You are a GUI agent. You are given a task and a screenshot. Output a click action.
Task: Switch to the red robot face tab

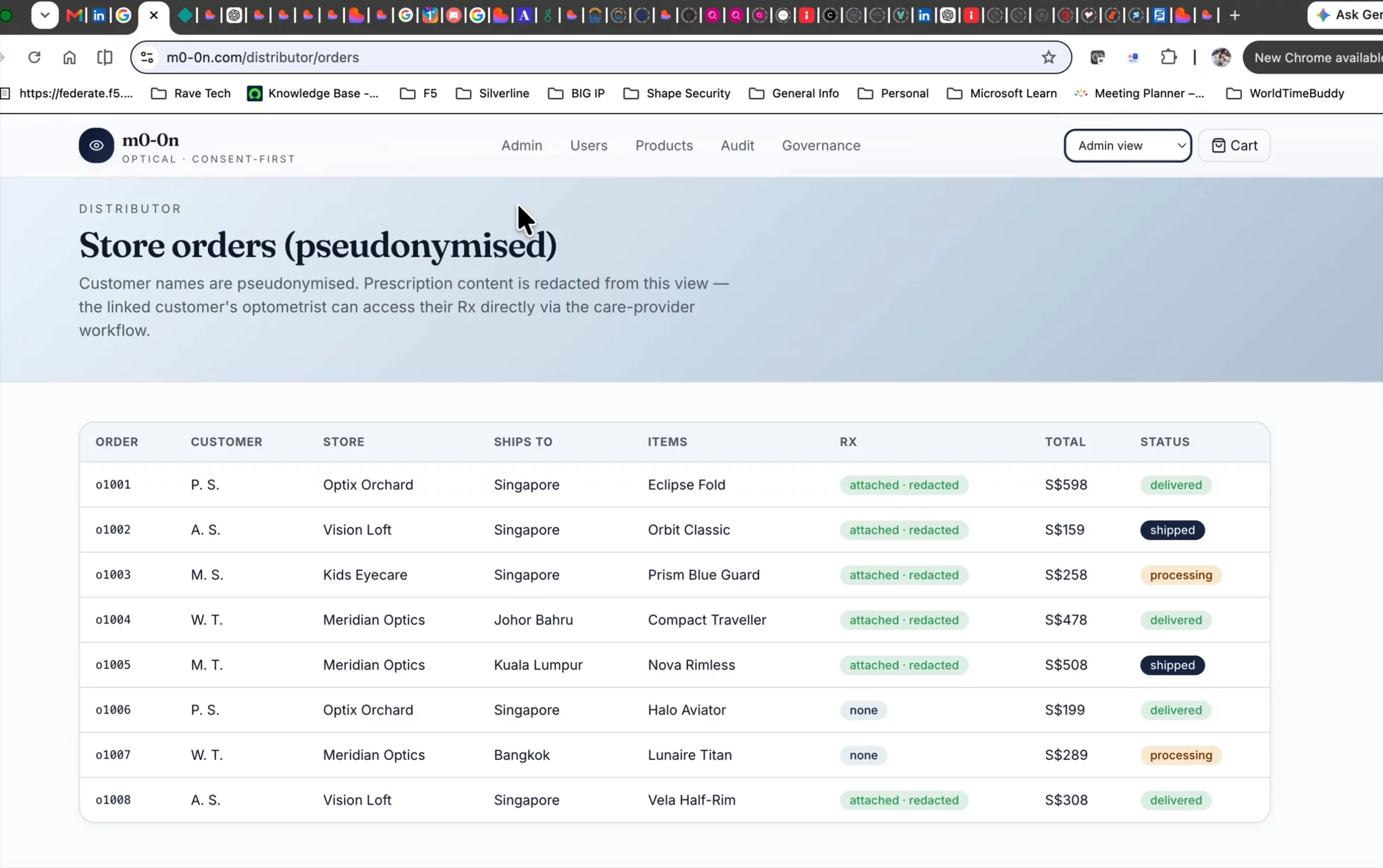[x=454, y=15]
